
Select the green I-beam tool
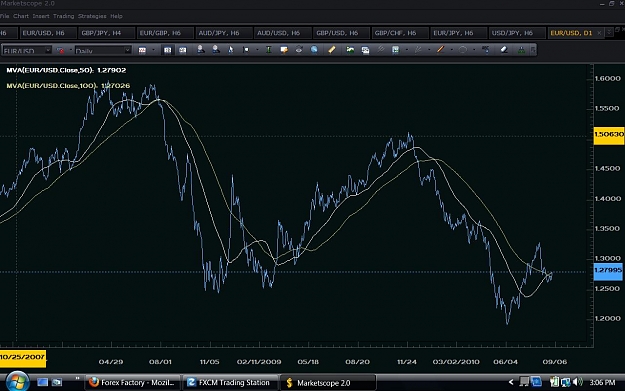pos(269,50)
